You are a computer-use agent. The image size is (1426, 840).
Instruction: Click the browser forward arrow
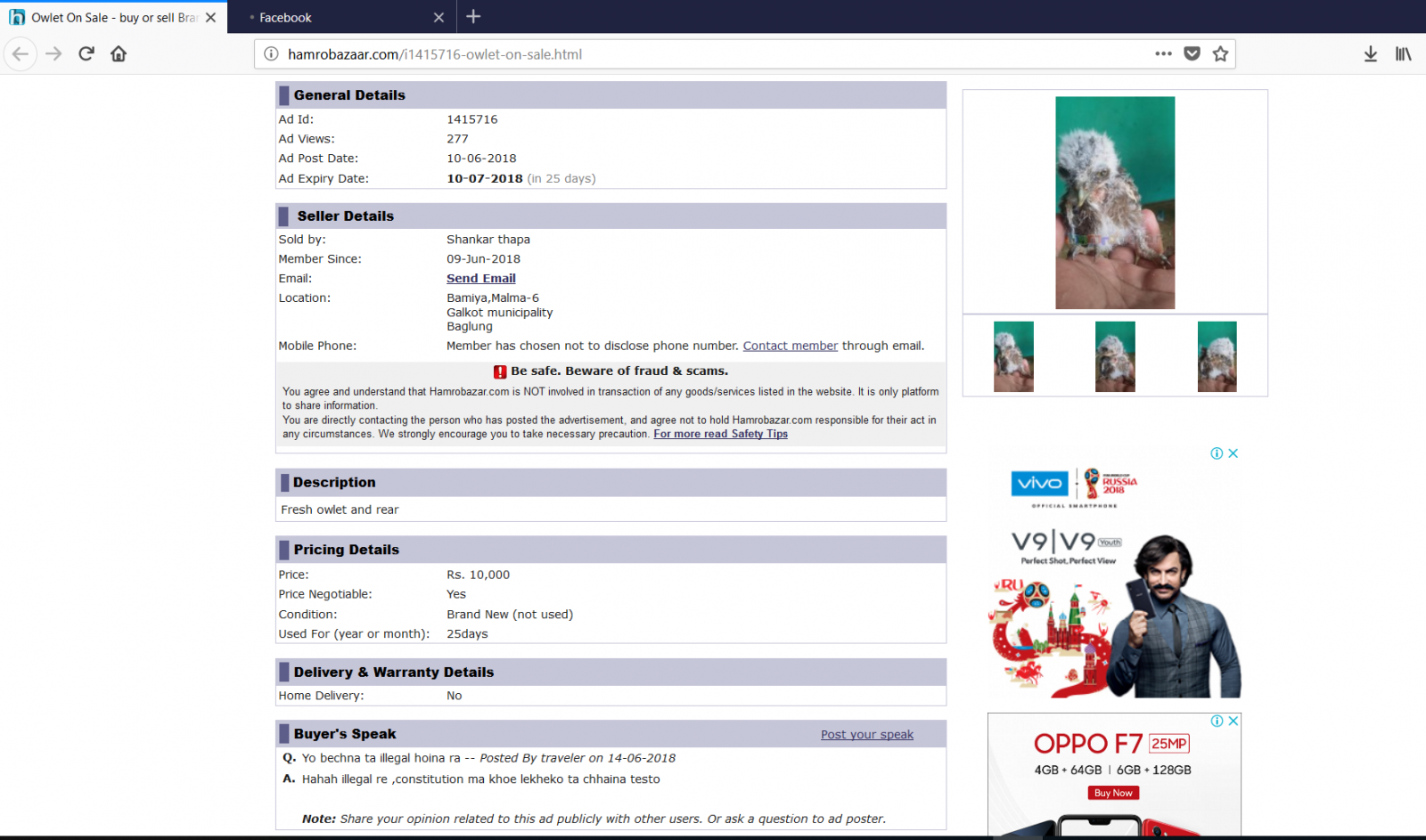coord(53,53)
